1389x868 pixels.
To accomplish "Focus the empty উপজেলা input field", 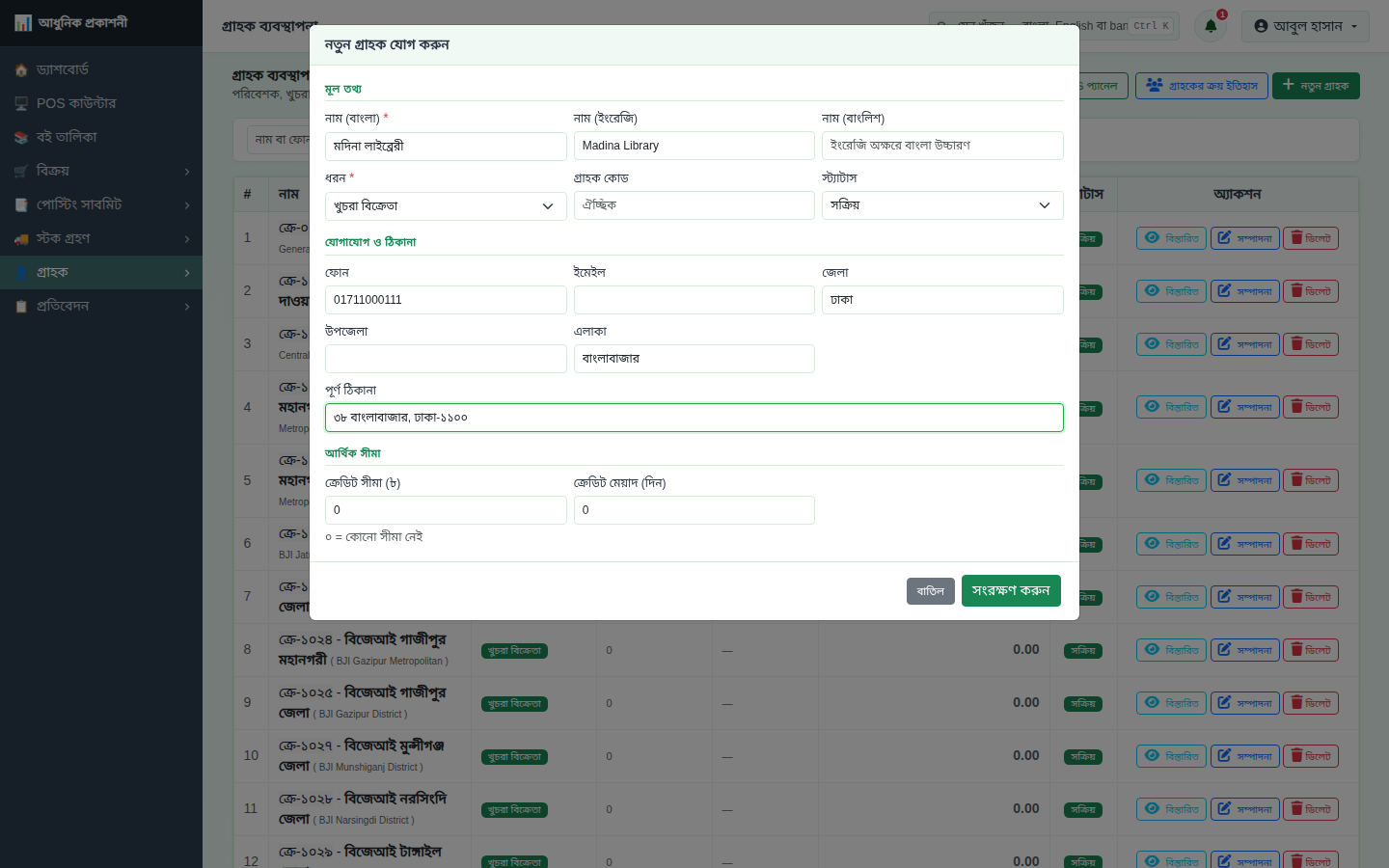I will pyautogui.click(x=446, y=359).
